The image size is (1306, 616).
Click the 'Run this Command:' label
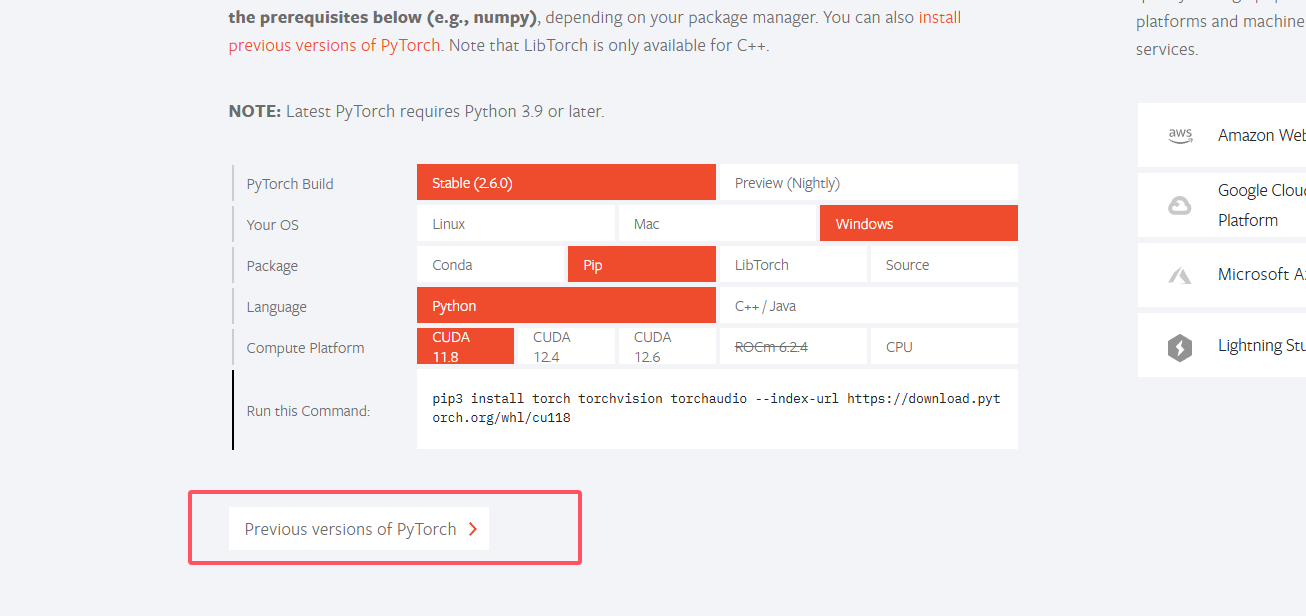[x=308, y=410]
